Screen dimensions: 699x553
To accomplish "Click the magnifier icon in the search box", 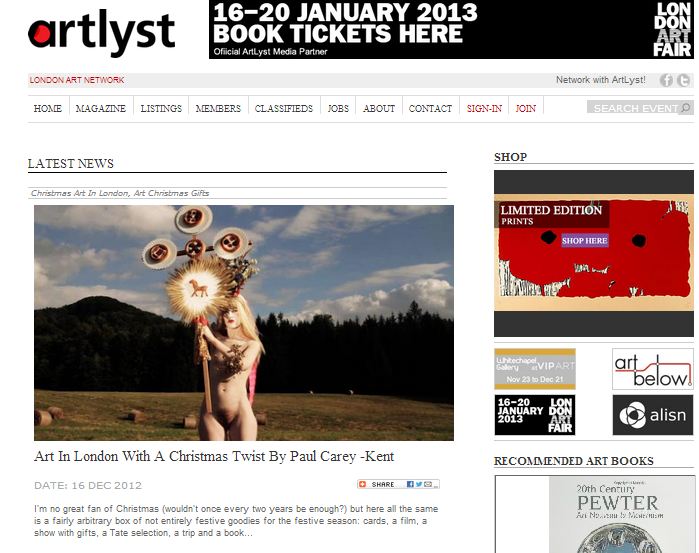I will point(686,108).
